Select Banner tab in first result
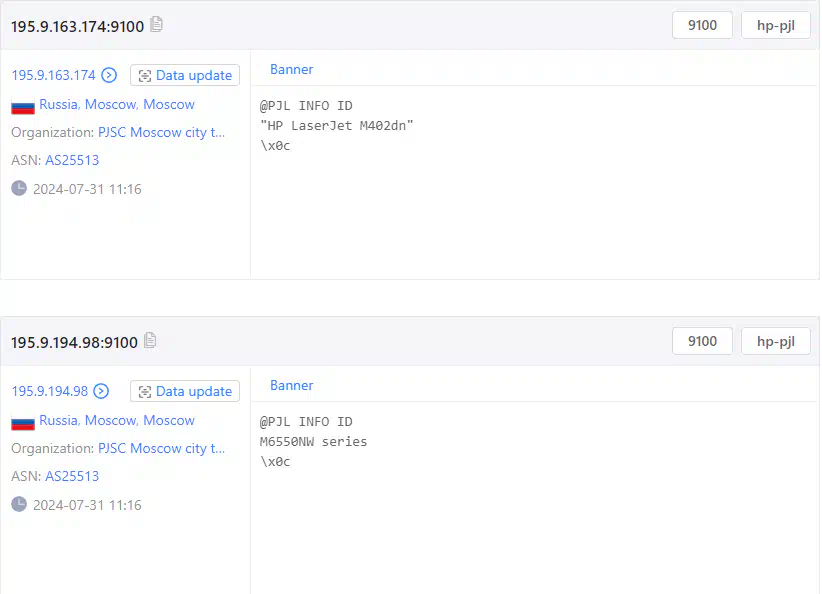822x594 pixels. [291, 69]
